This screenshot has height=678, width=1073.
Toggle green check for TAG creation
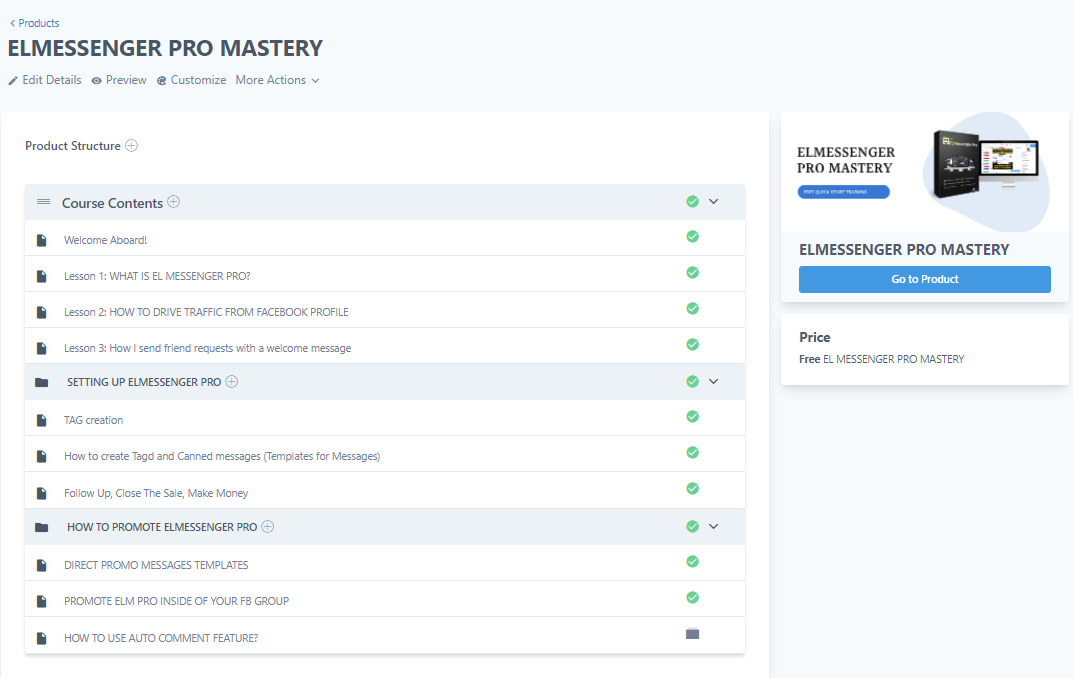click(x=693, y=417)
